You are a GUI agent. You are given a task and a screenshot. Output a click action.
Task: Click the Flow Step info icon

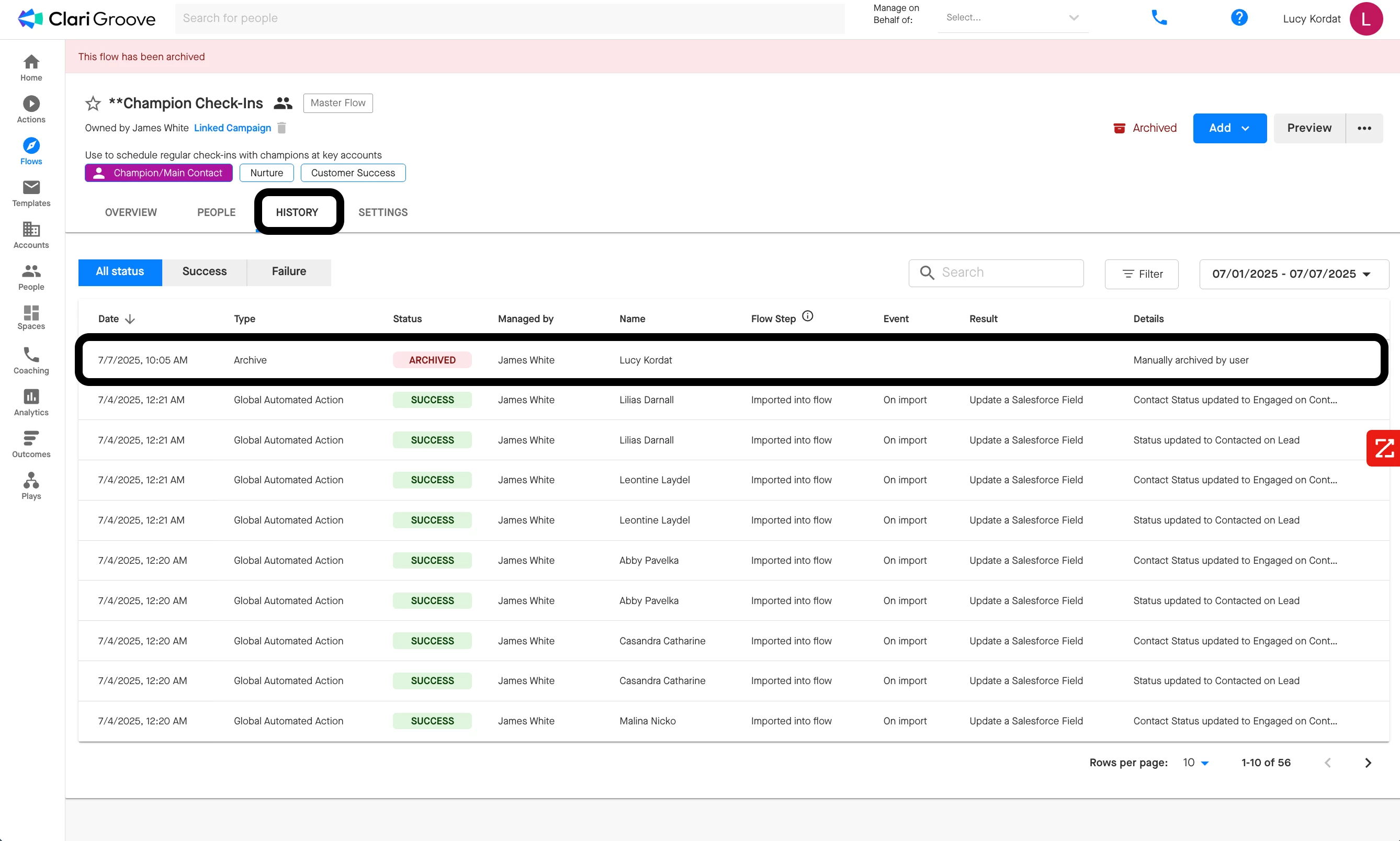click(x=807, y=316)
